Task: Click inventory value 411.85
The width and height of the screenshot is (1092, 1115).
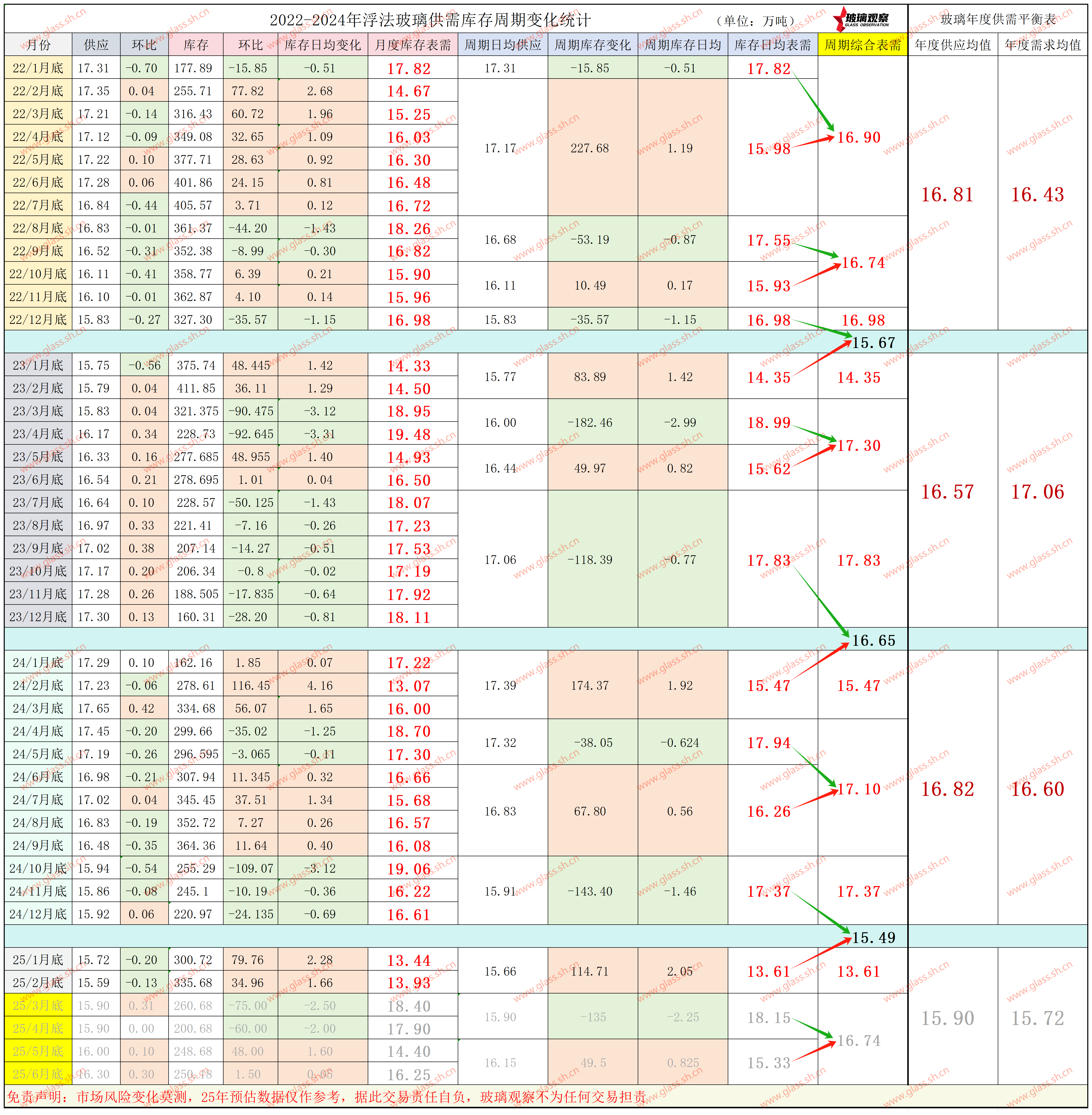Action: point(196,388)
